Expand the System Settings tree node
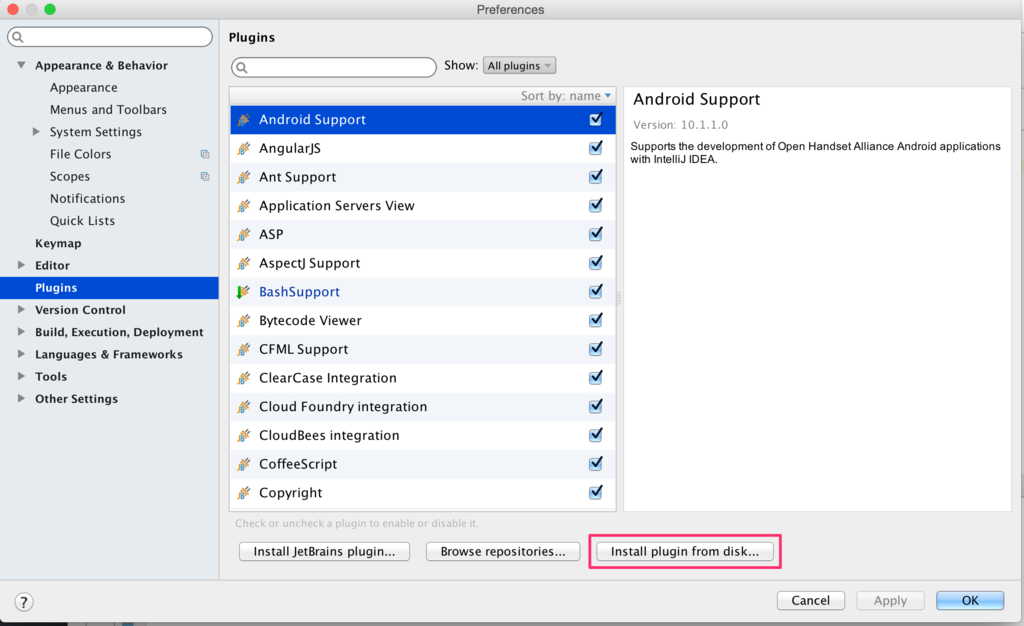Viewport: 1024px width, 626px height. [x=37, y=132]
